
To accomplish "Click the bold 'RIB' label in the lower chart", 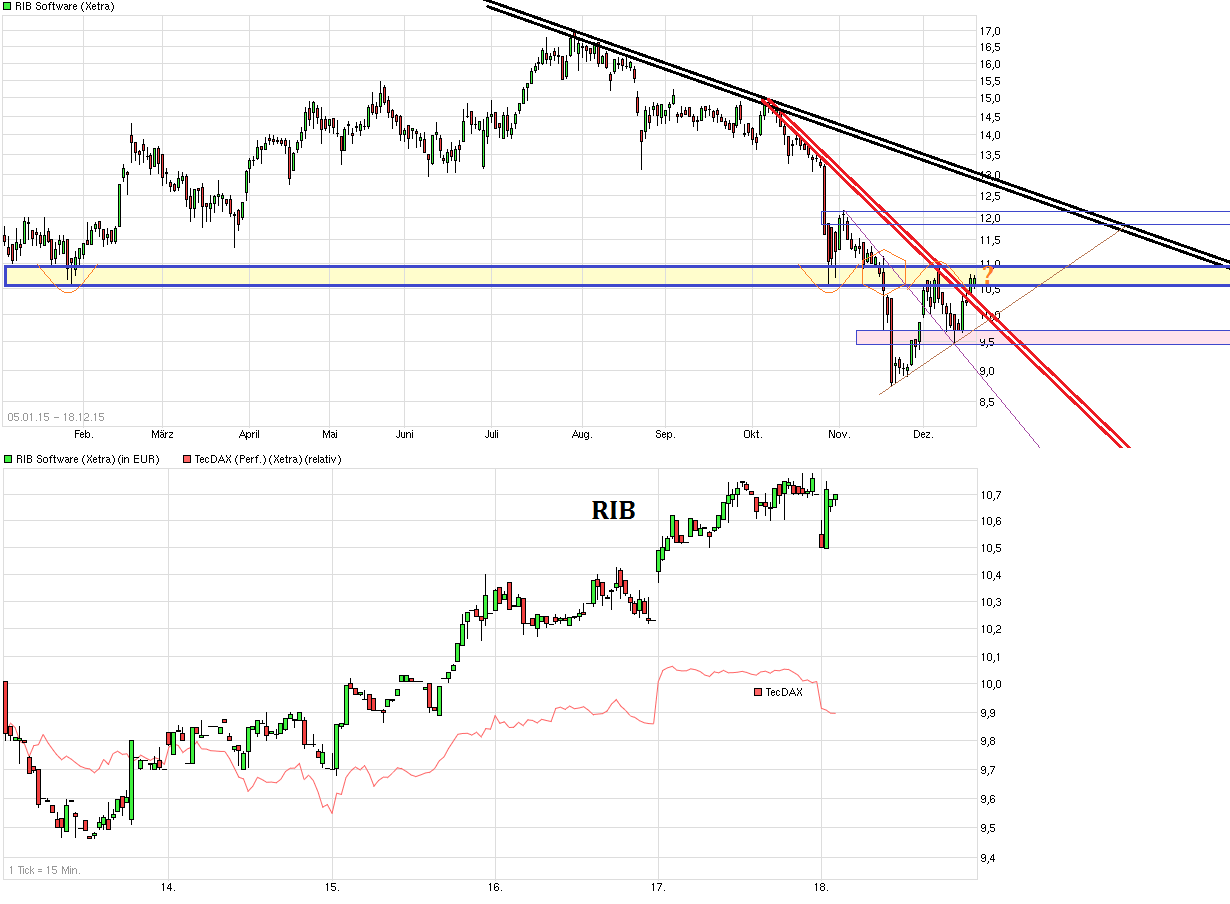I will [614, 510].
